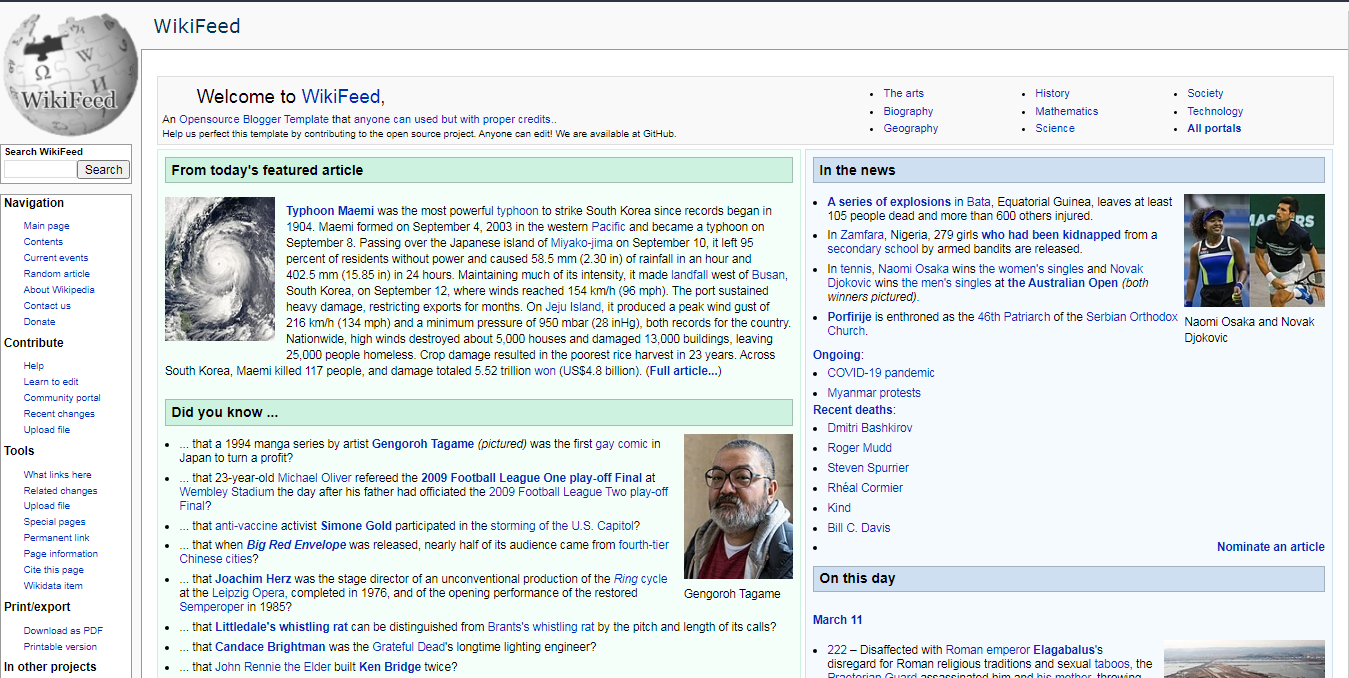Open Bill C. Davis link
The width and height of the screenshot is (1349, 678).
point(858,528)
